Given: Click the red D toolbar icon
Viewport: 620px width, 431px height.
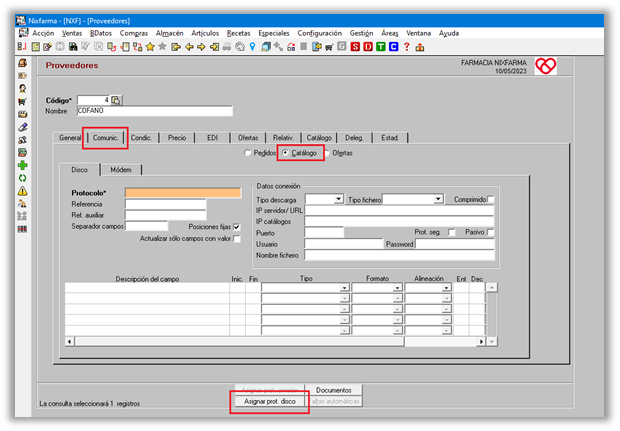Looking at the screenshot, I should click(x=368, y=47).
